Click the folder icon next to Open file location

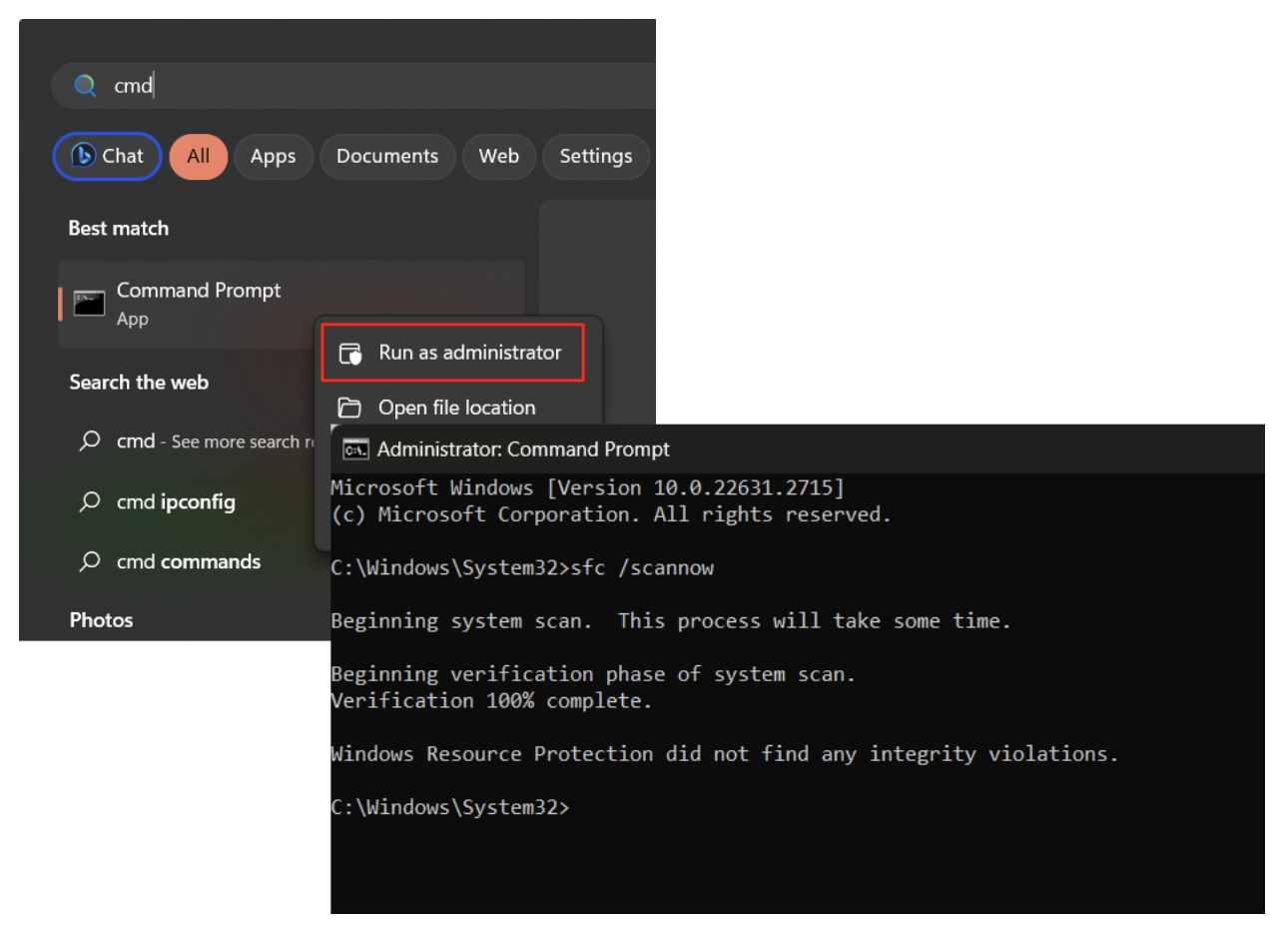pos(349,407)
